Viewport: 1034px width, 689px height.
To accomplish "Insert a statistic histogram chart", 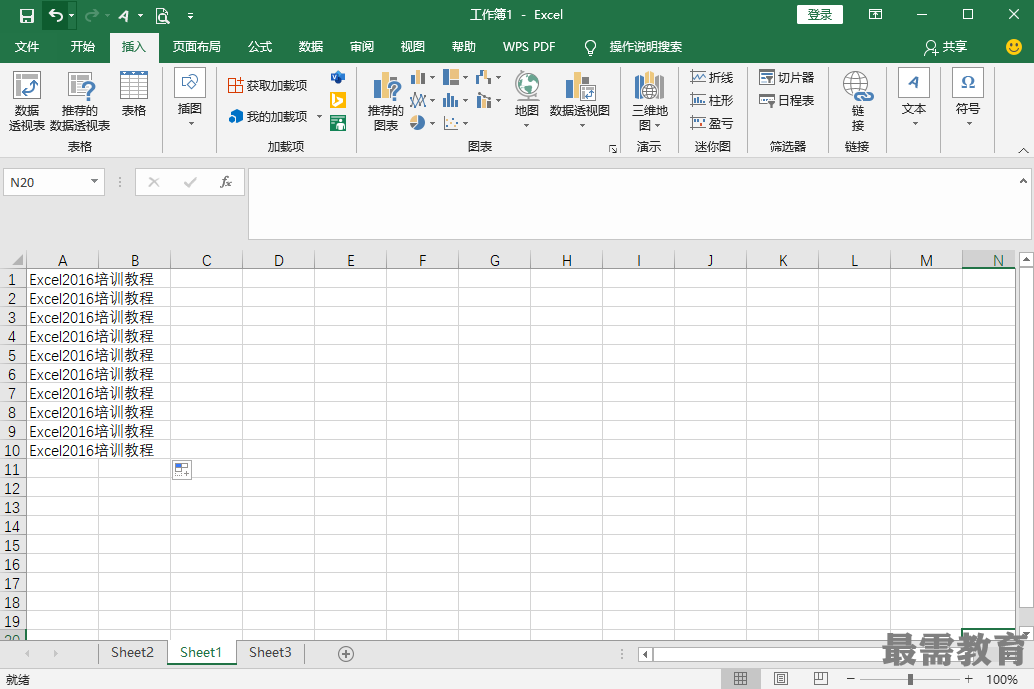I will coord(456,100).
